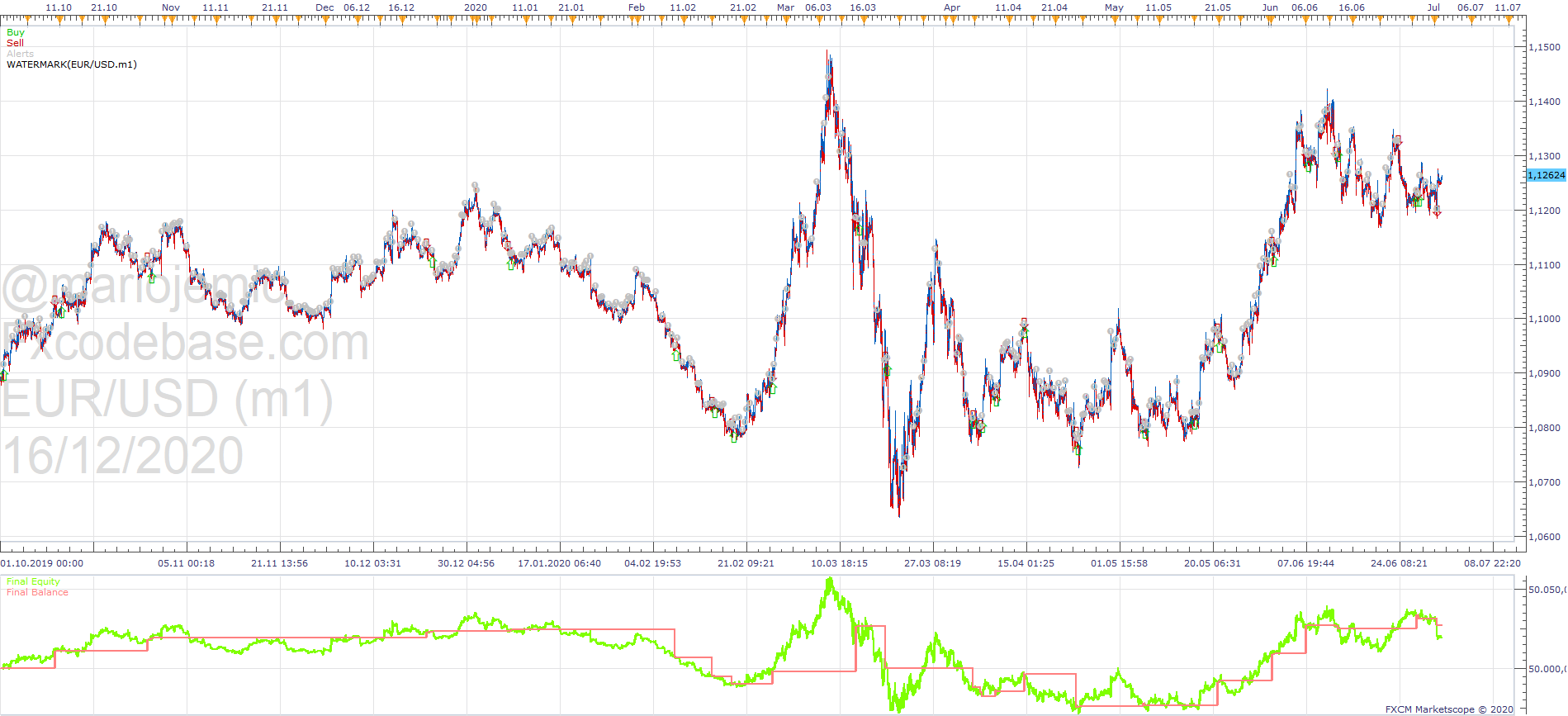This screenshot has height=716, width=1568.
Task: Click the 01.05 15:58 bottom axis label
Action: (x=1120, y=563)
